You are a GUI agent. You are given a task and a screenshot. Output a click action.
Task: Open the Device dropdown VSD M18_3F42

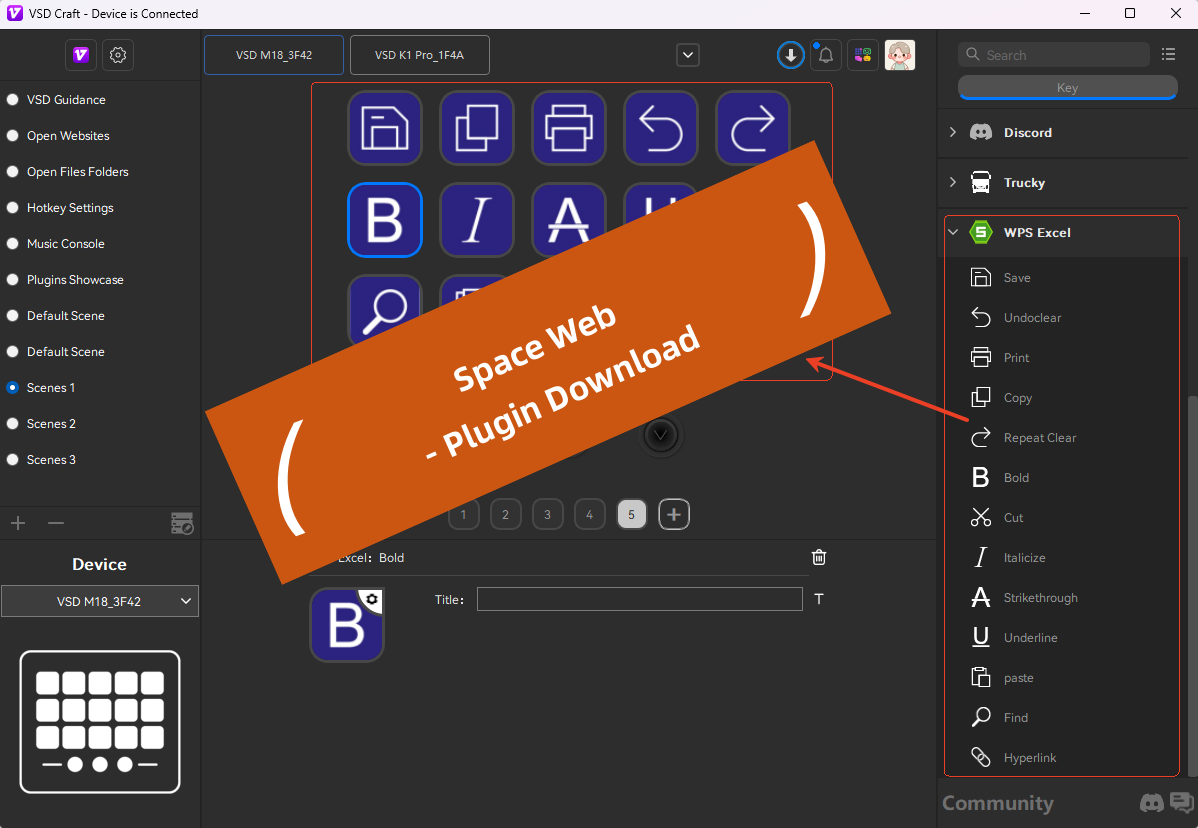[x=100, y=601]
